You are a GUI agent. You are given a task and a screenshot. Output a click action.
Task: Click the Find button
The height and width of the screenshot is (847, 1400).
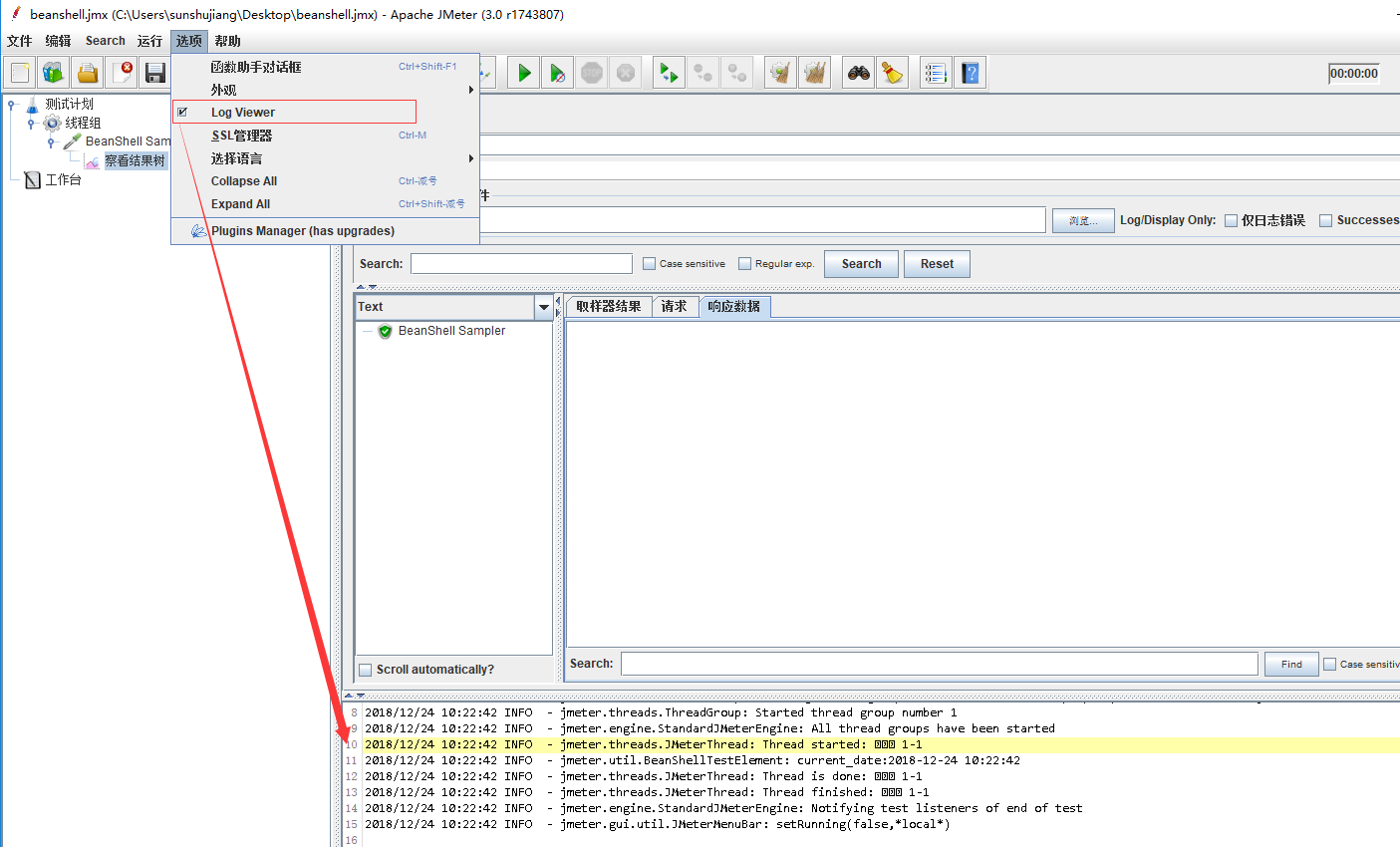pos(1291,664)
